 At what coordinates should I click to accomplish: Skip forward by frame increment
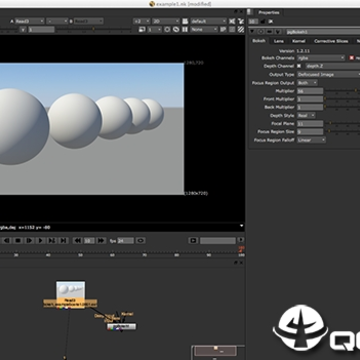[101, 240]
